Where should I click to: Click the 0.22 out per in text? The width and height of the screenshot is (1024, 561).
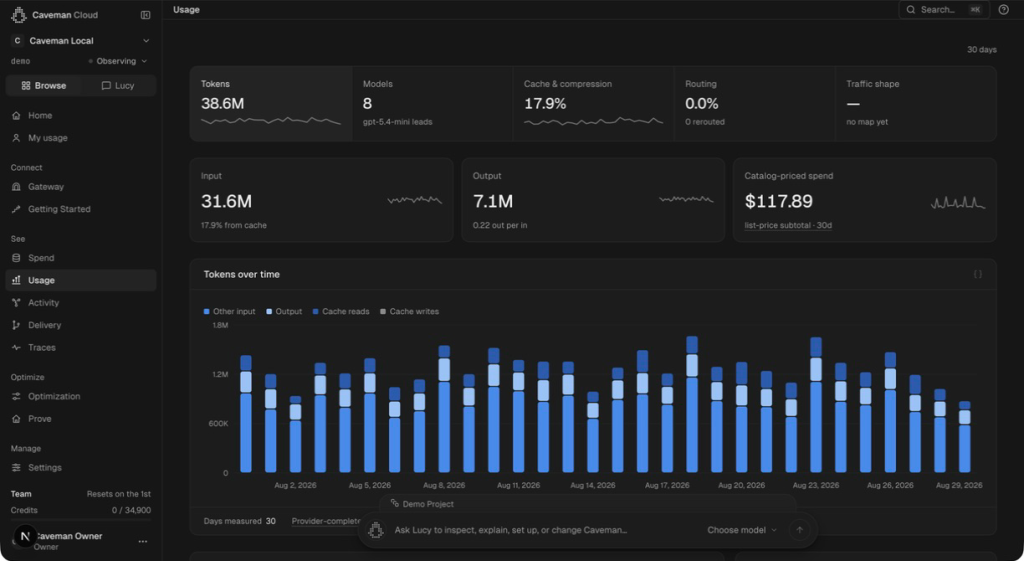[500, 225]
